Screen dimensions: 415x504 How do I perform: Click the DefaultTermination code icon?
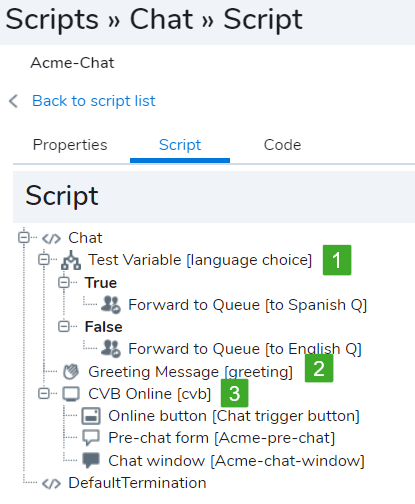[x=51, y=484]
